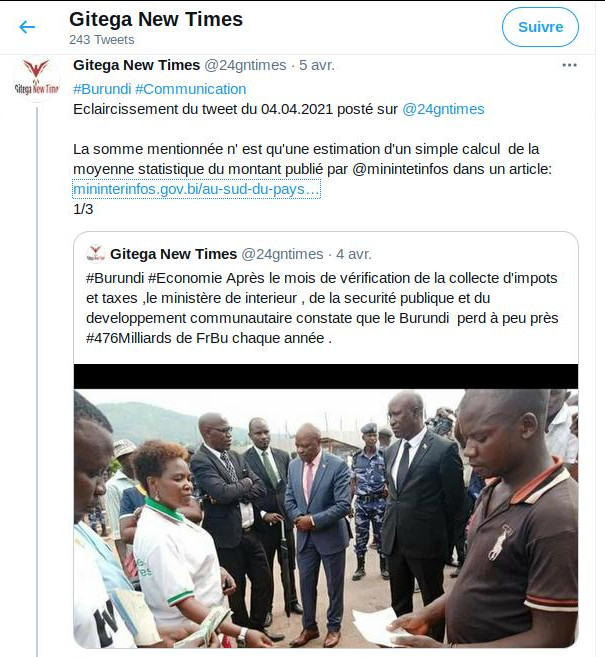Click the 243 Tweets count in the header

[x=102, y=40]
